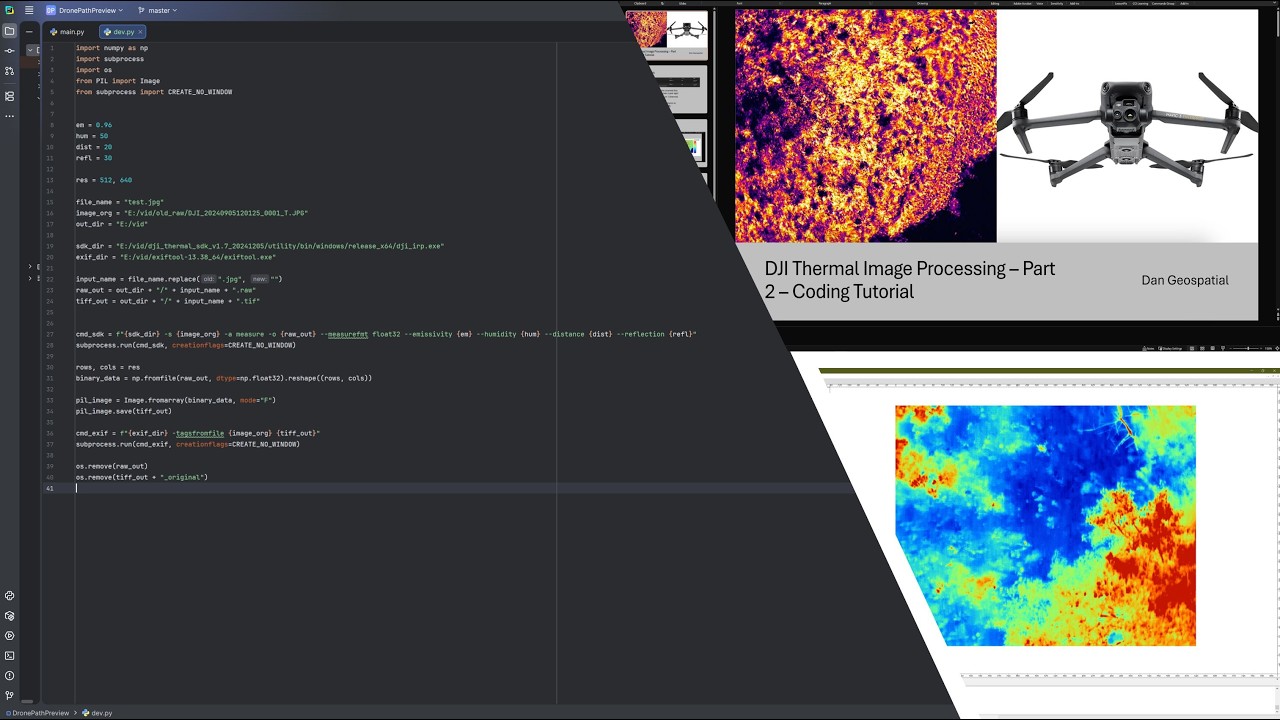Click the 'em = 0.96' line
1280x720 pixels.
coord(94,125)
